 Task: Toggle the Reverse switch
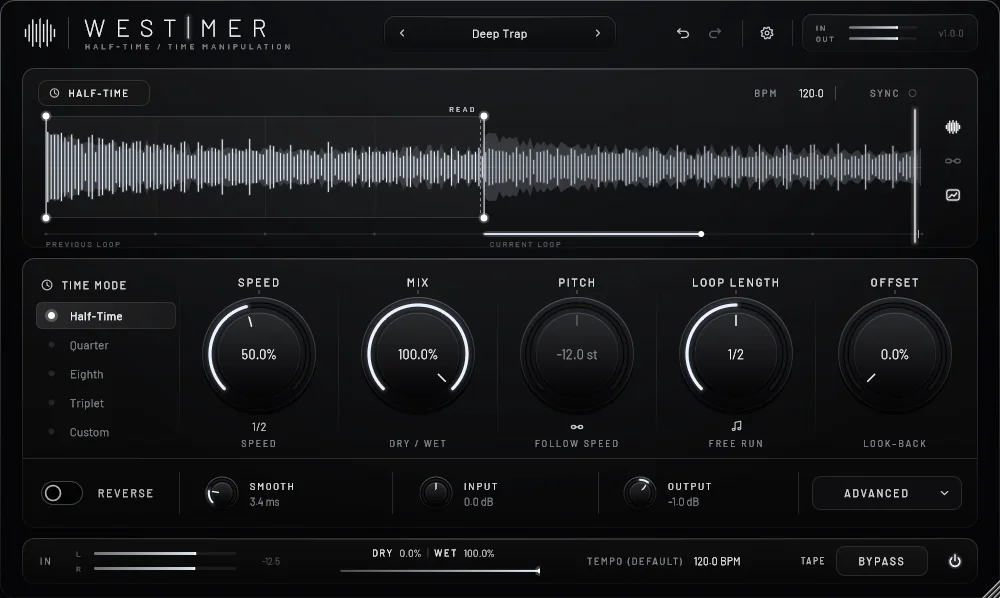click(x=62, y=493)
